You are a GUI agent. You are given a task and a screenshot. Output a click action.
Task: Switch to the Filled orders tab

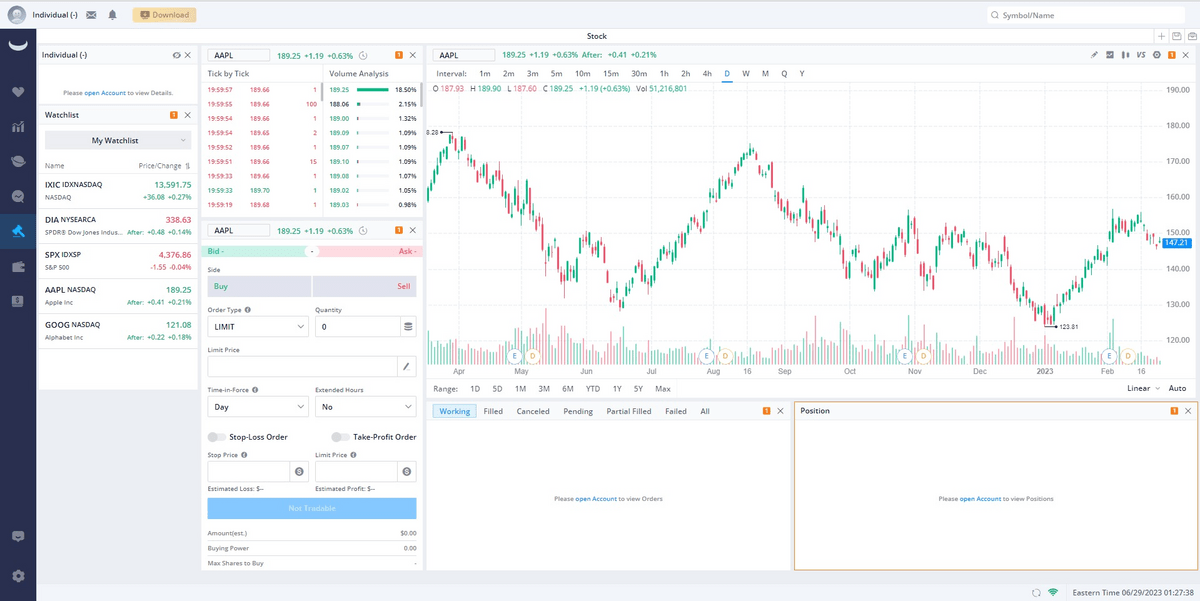pyautogui.click(x=493, y=411)
